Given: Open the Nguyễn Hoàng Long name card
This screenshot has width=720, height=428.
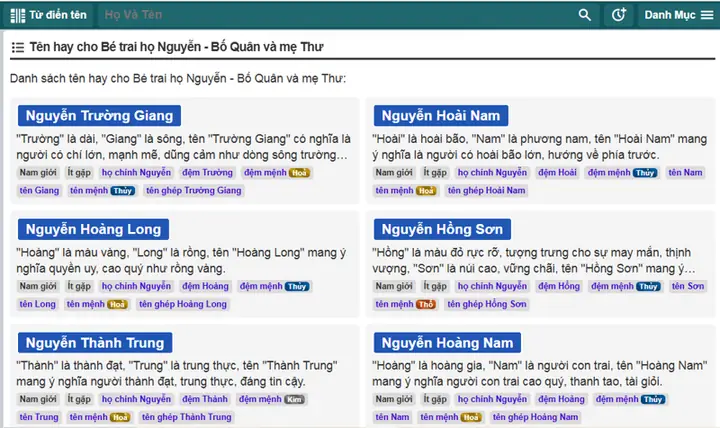Looking at the screenshot, I should pos(93,229).
